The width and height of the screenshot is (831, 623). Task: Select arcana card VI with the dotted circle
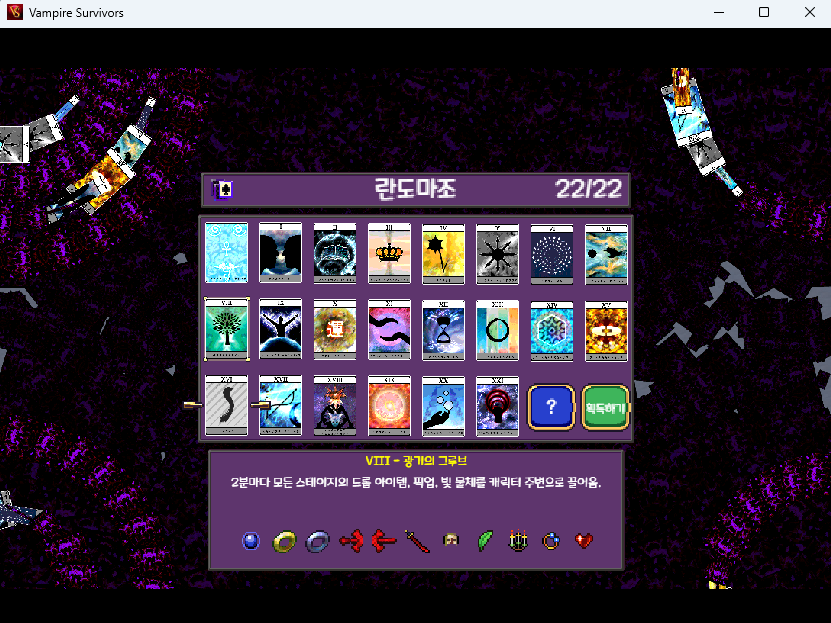point(552,254)
